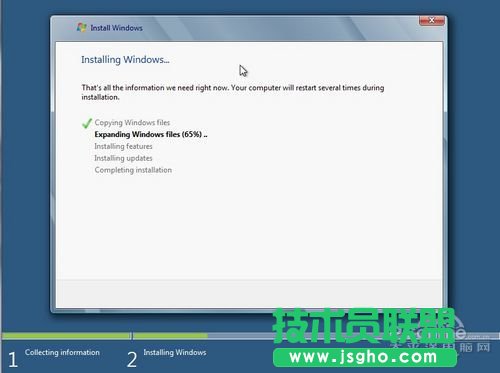
Task: Click the "That's all the information we need" message
Action: pos(233,92)
